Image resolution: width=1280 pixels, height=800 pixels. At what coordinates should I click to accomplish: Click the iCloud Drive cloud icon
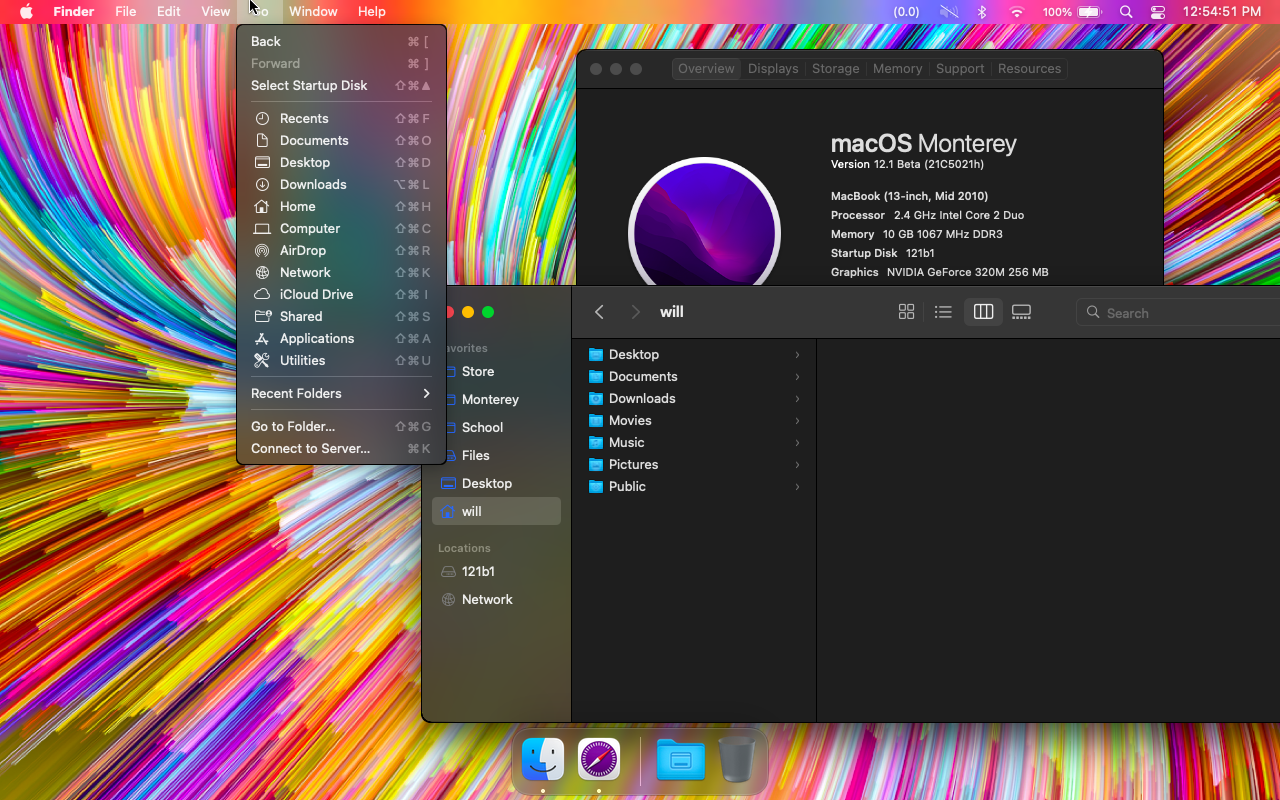tap(262, 294)
